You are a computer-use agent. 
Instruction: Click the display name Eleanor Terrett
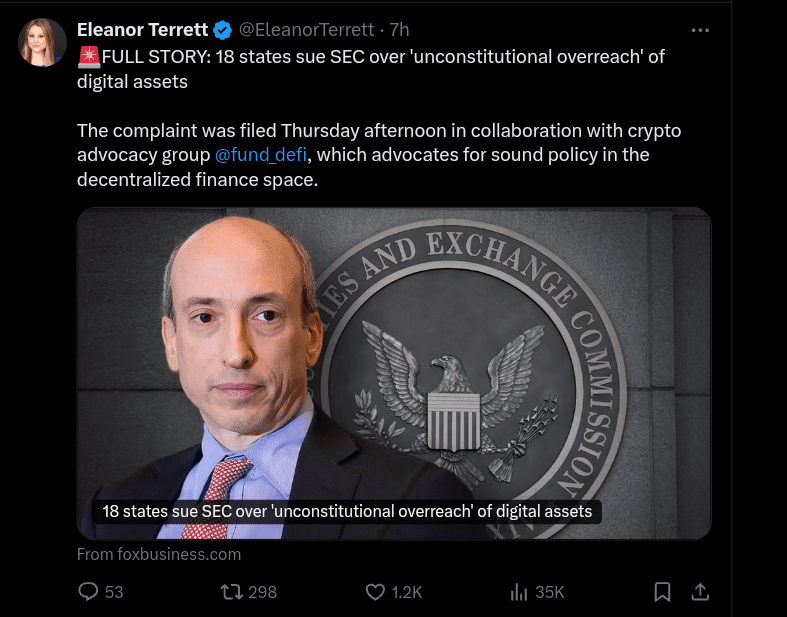coord(142,30)
